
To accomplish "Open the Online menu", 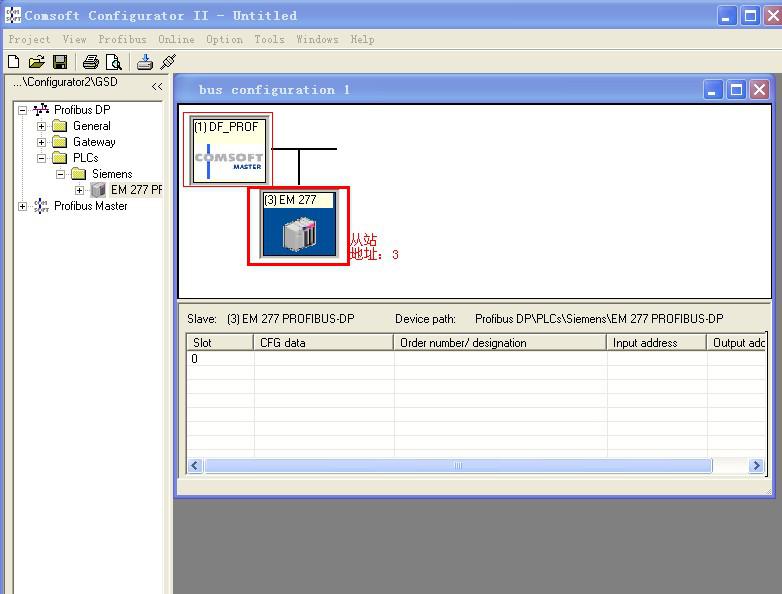I will click(x=176, y=39).
